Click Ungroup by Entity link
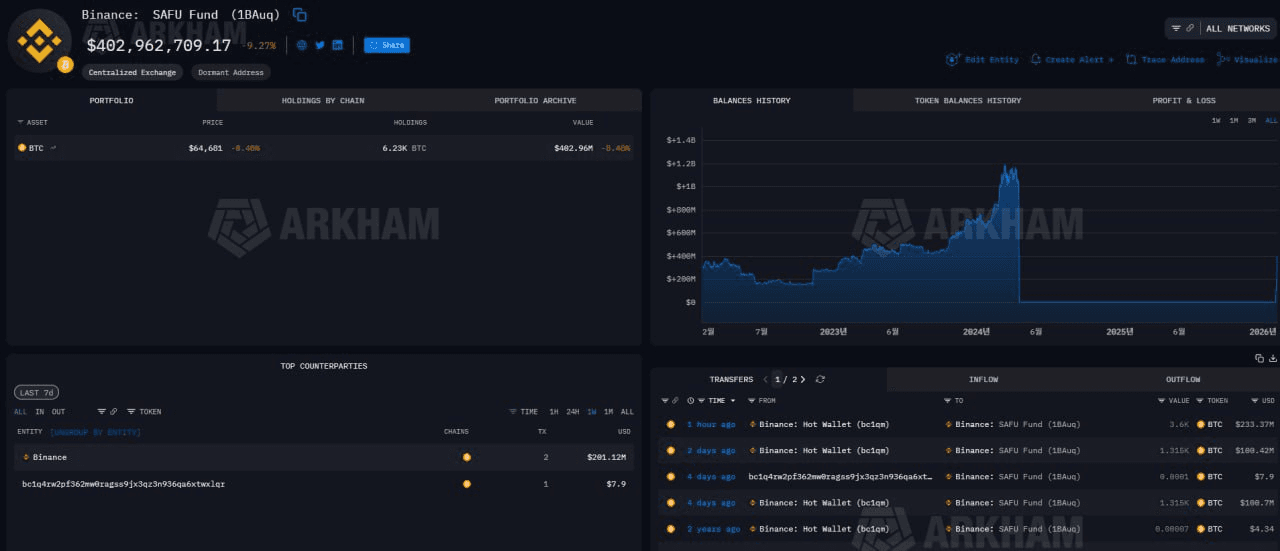The image size is (1280, 551). (95, 432)
